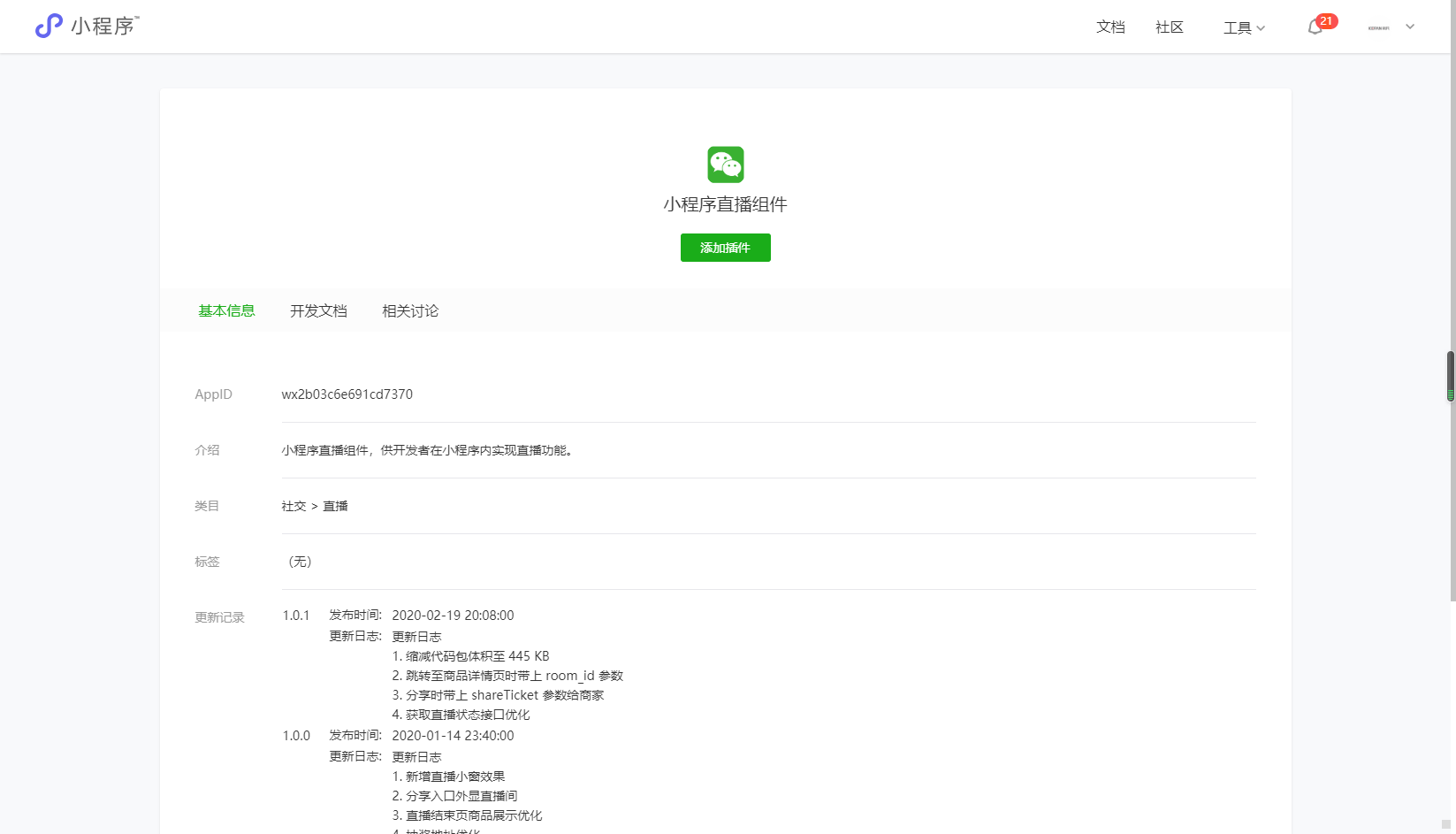1456x834 pixels.
Task: Click the account avatar in the header
Action: point(1378,27)
